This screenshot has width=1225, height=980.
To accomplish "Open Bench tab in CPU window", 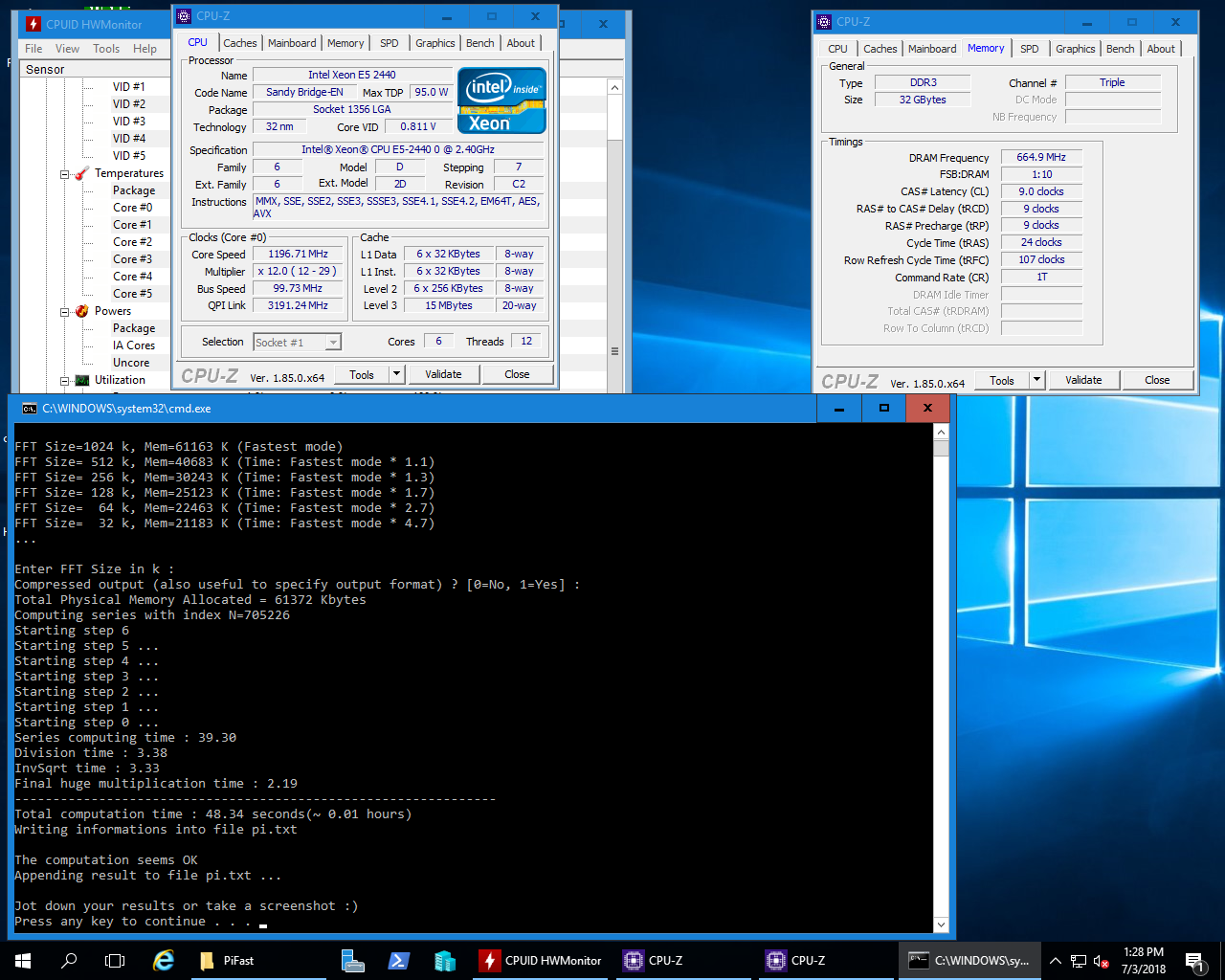I will (480, 43).
